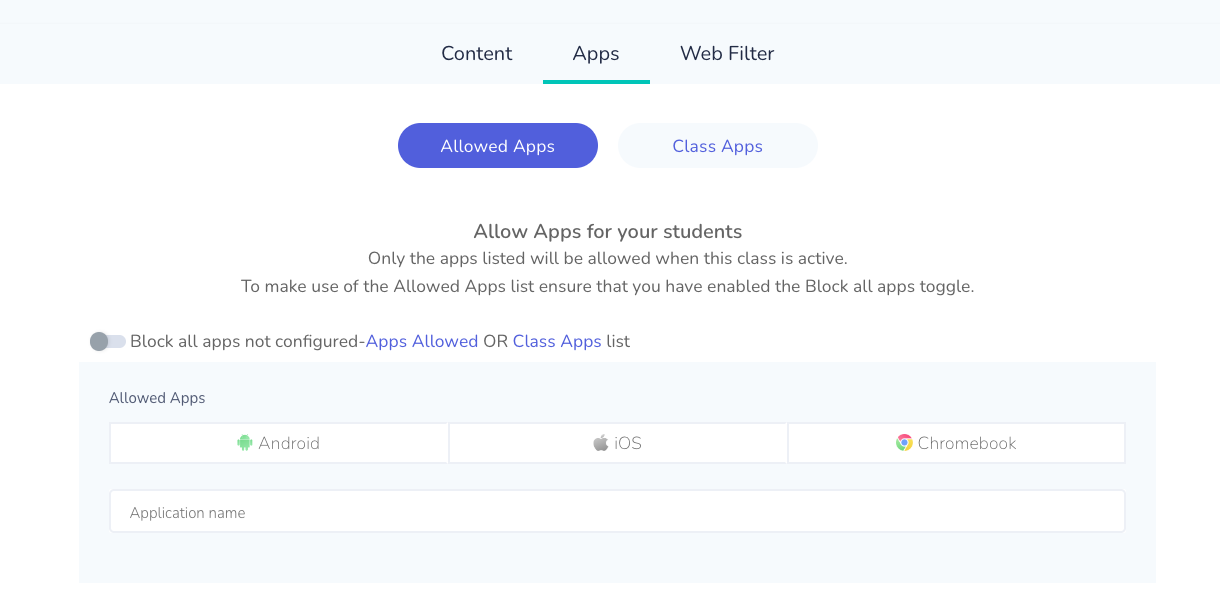Enable the Block all apps toggle switch

(x=107, y=341)
